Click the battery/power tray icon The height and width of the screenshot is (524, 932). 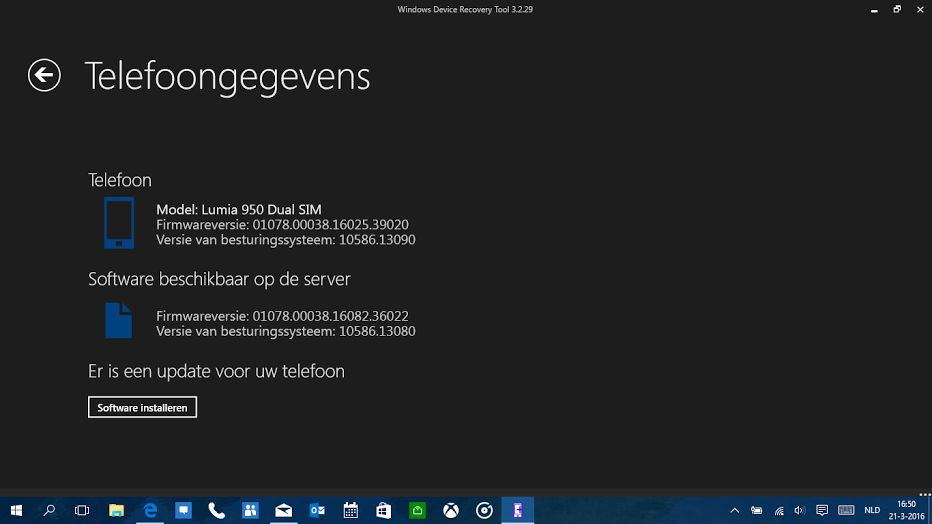tap(757, 510)
